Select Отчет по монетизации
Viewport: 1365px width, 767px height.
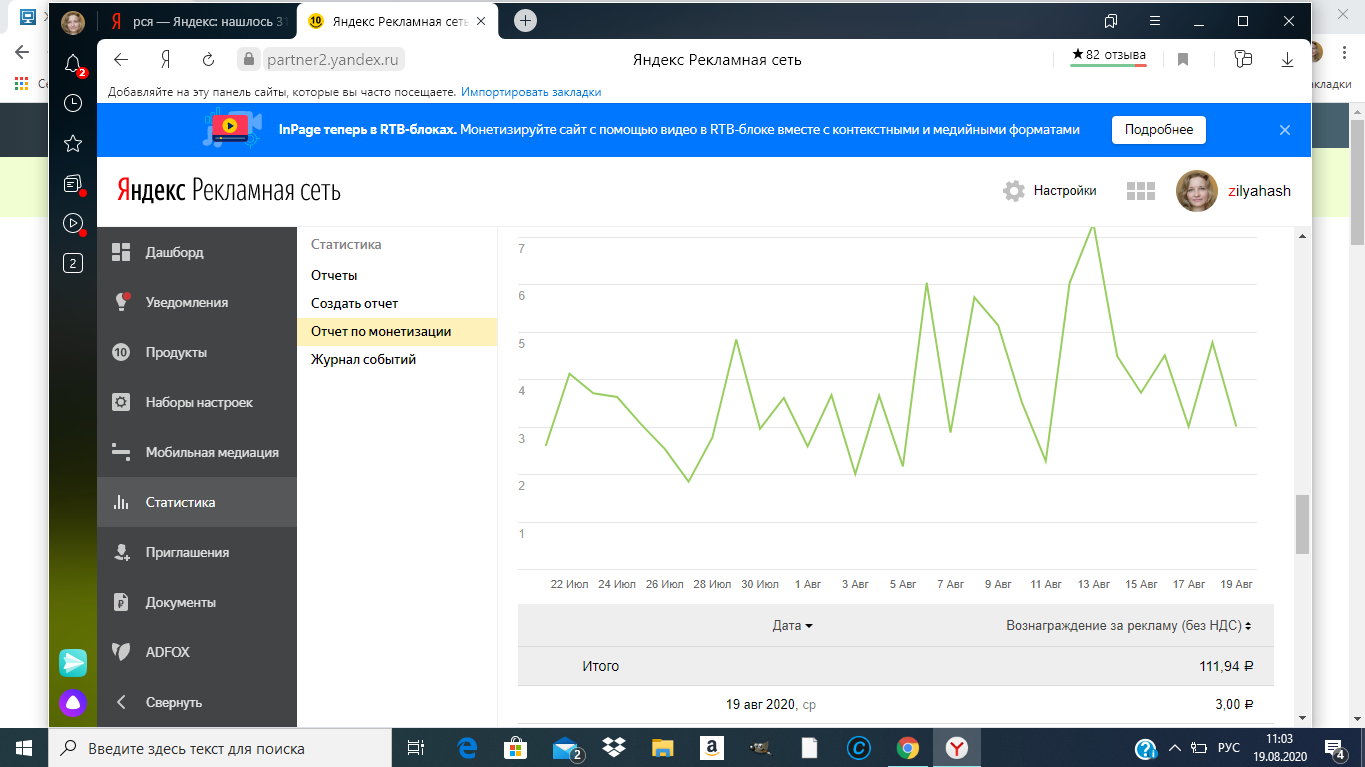point(397,331)
